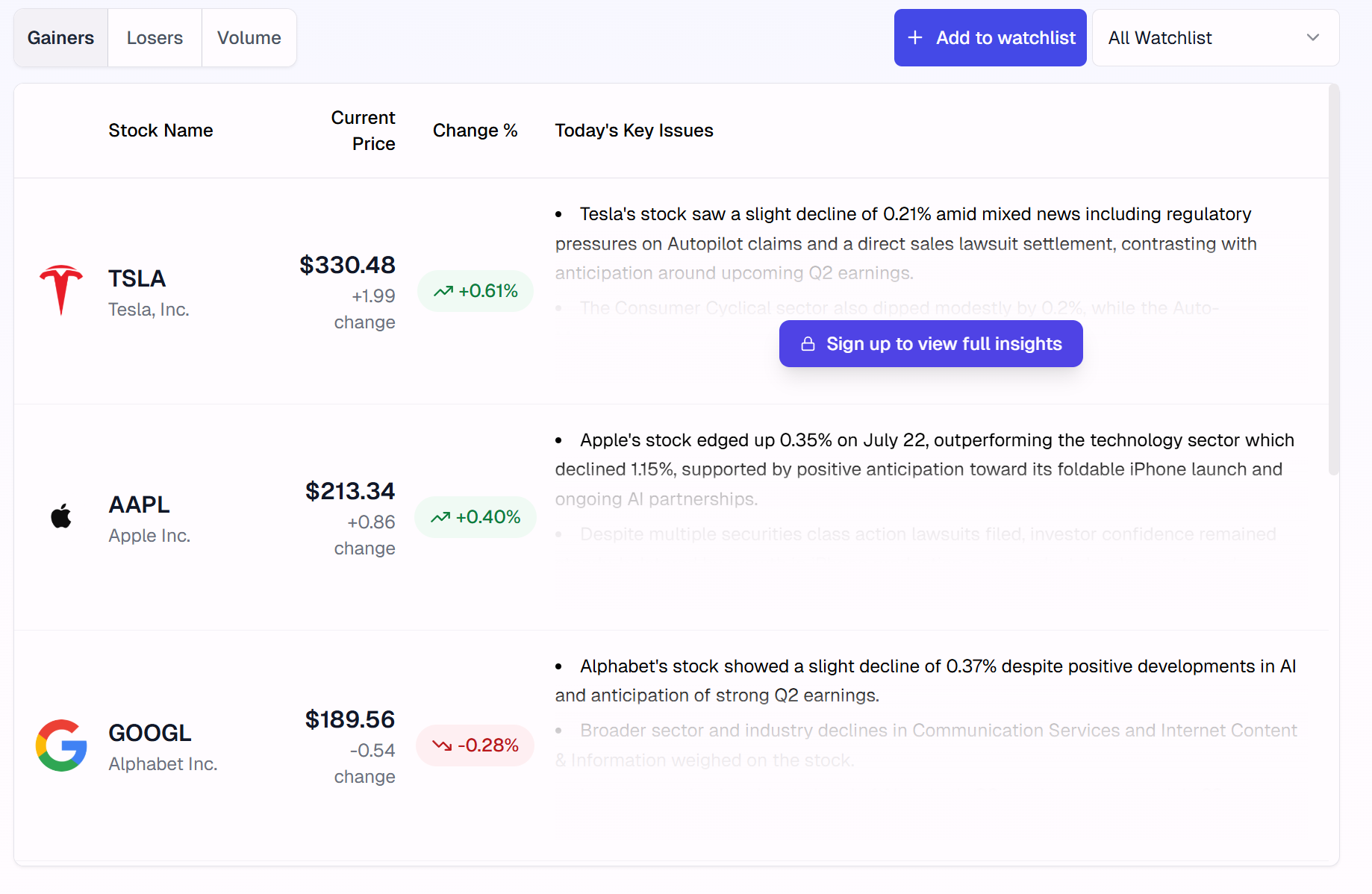Click the Tesla key issues summary text
This screenshot has width=1372, height=894.
click(x=906, y=244)
